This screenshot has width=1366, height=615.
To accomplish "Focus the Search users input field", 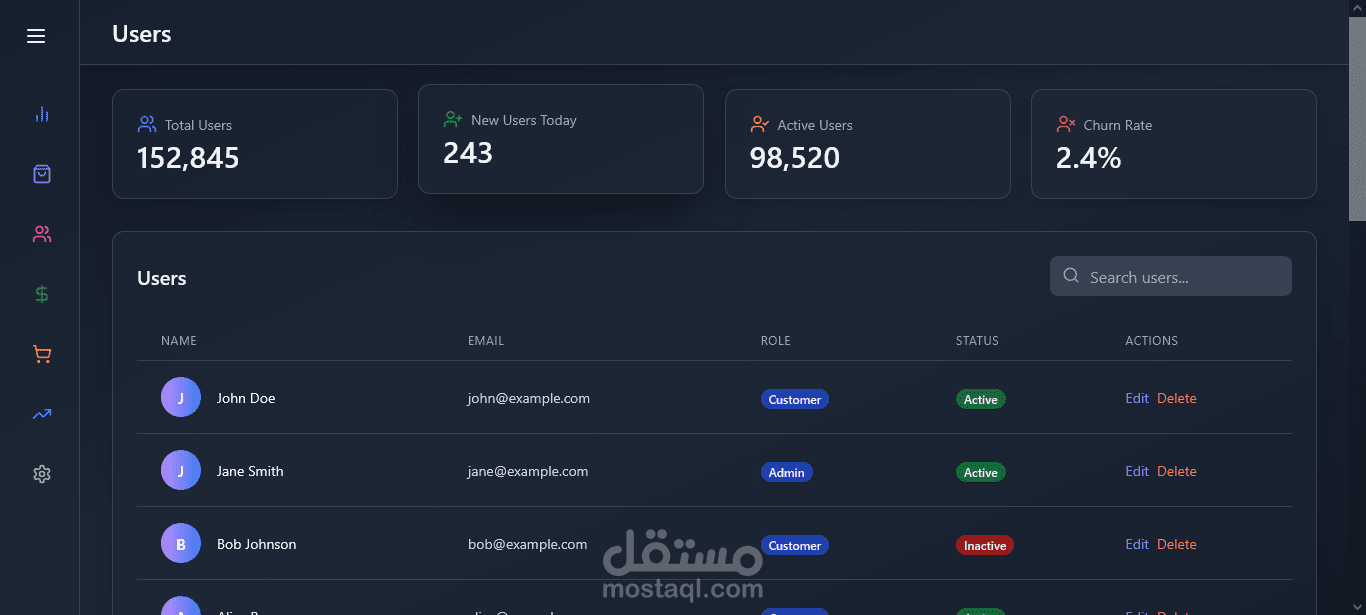I will click(x=1171, y=276).
